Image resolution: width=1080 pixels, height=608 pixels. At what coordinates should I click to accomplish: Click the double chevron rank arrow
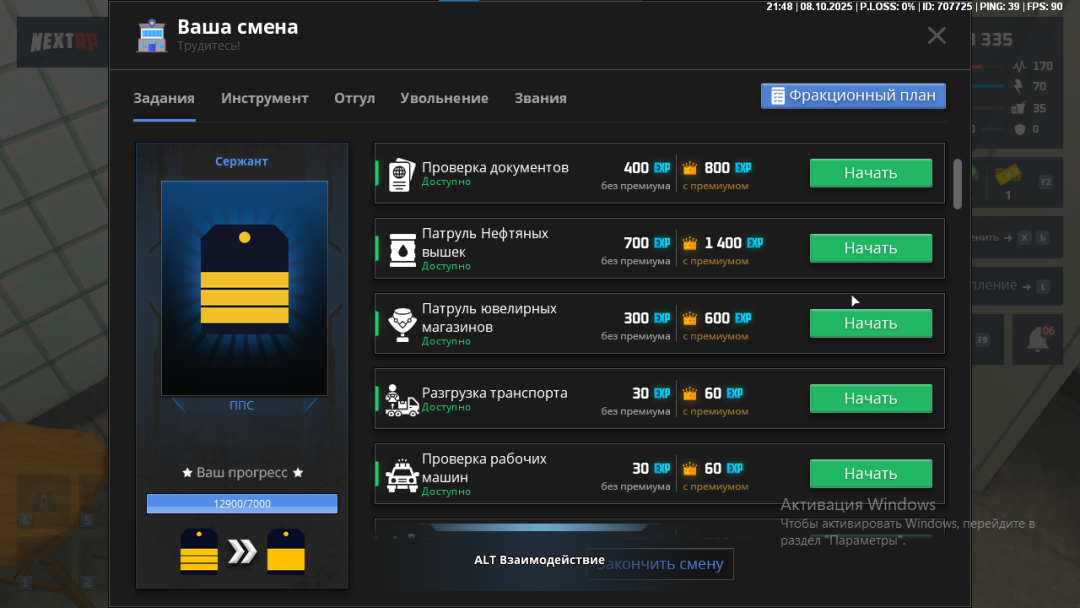click(242, 552)
